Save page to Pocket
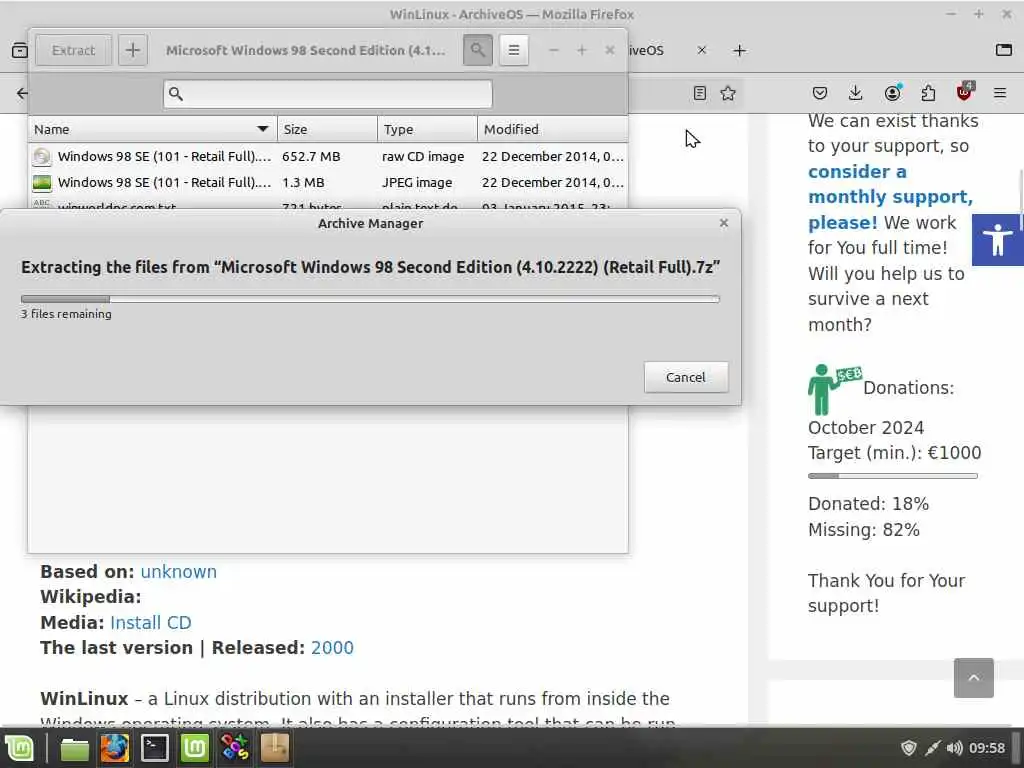 tap(820, 93)
